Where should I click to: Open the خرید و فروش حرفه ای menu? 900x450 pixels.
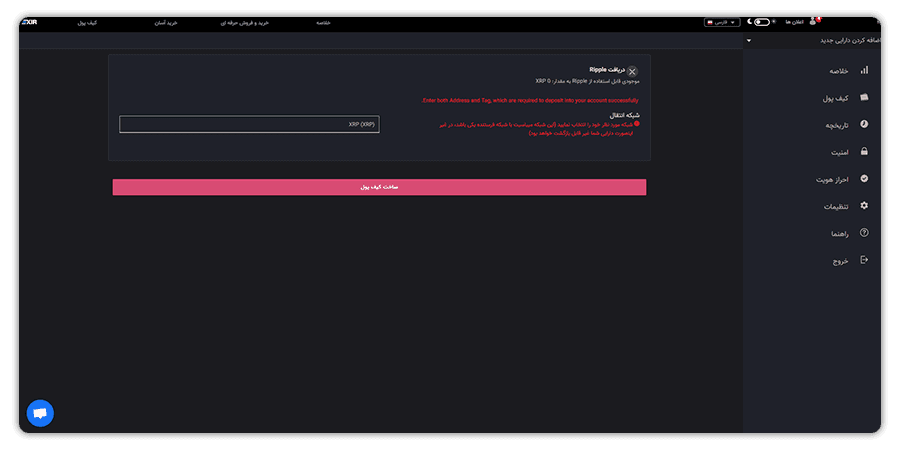click(245, 23)
